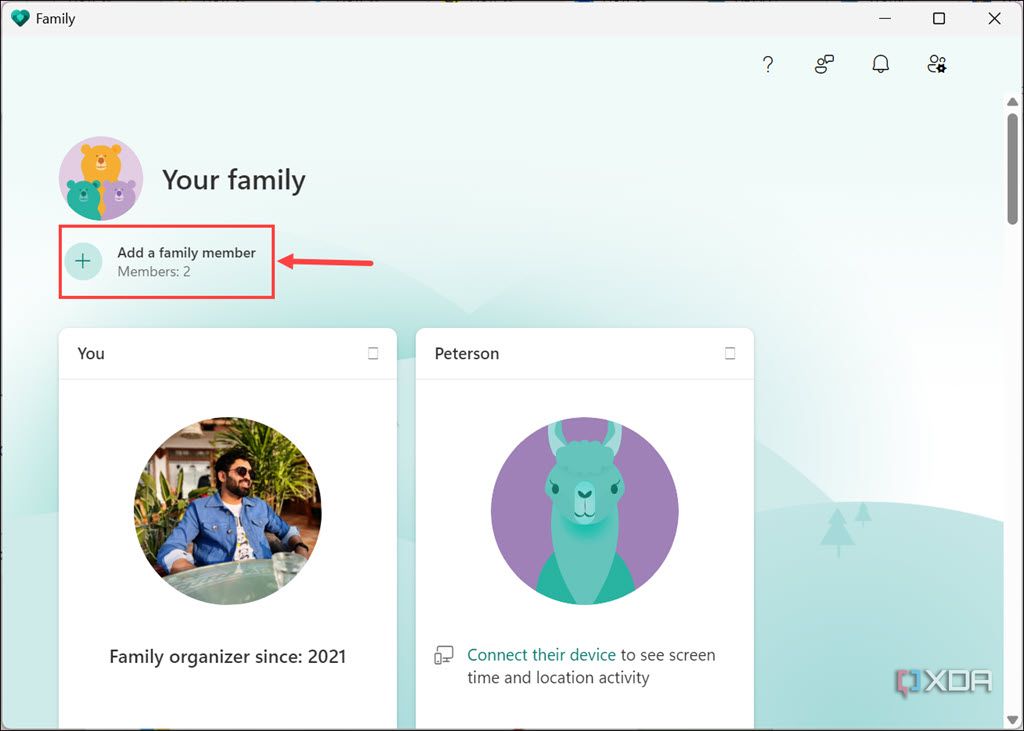Click your profile photo on the You card

(227, 511)
